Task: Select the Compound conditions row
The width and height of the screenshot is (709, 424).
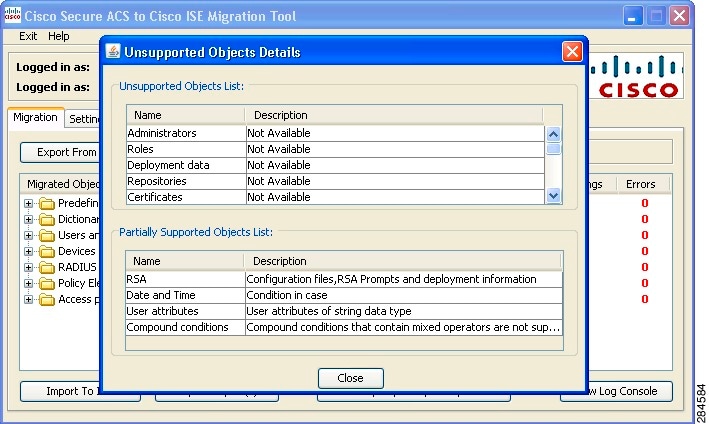Action: click(x=344, y=327)
